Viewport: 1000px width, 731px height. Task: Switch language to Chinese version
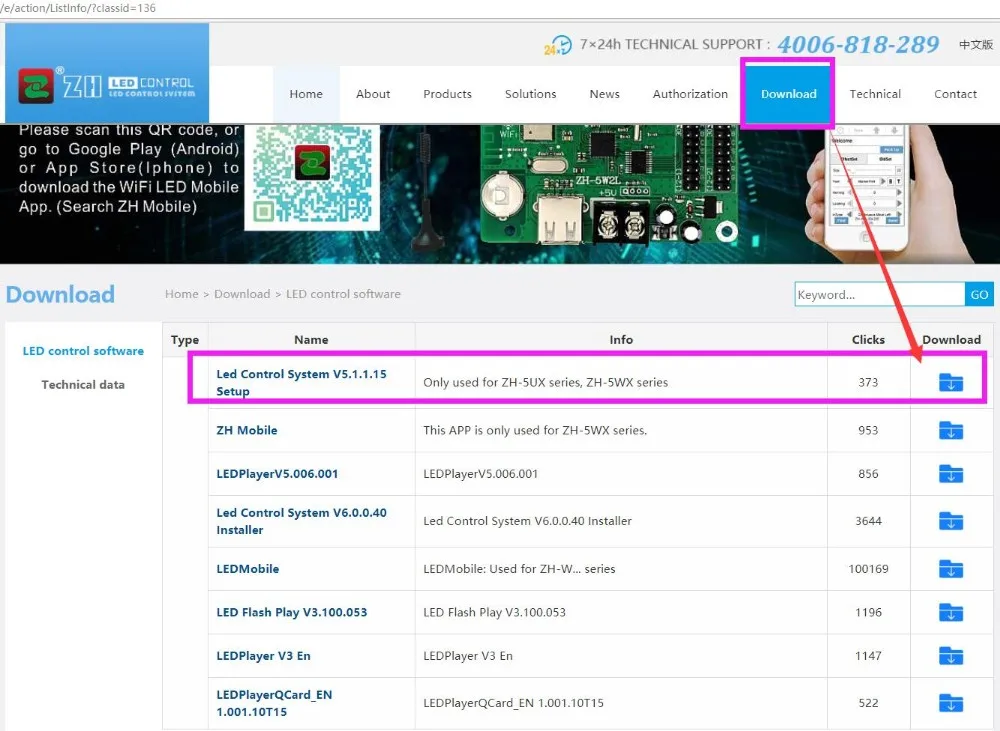pyautogui.click(x=976, y=45)
